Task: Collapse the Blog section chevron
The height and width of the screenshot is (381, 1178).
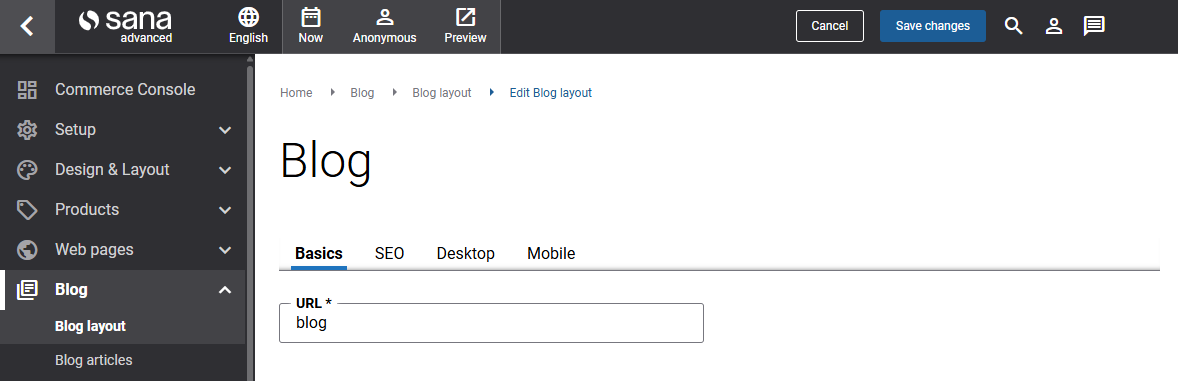Action: 225,289
